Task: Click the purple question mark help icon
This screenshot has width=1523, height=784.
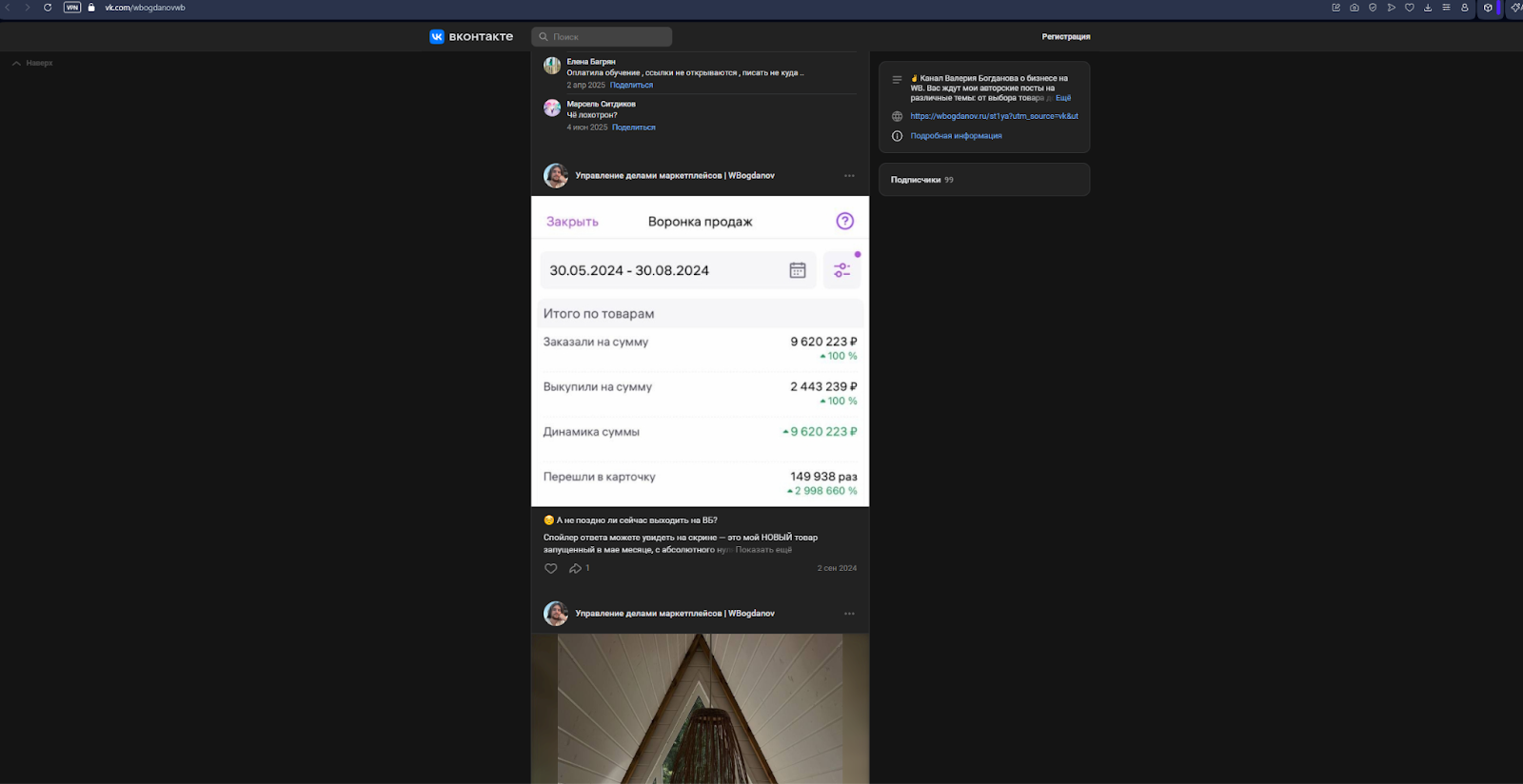Action: tap(845, 221)
